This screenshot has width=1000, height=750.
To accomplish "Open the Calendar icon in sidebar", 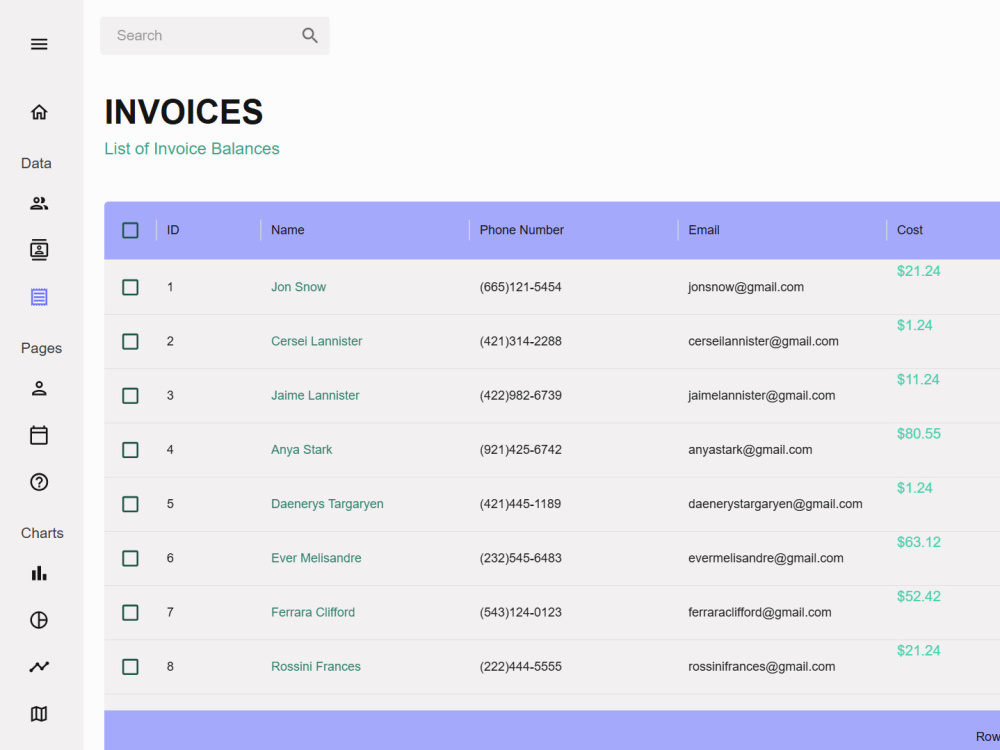I will pos(39,435).
